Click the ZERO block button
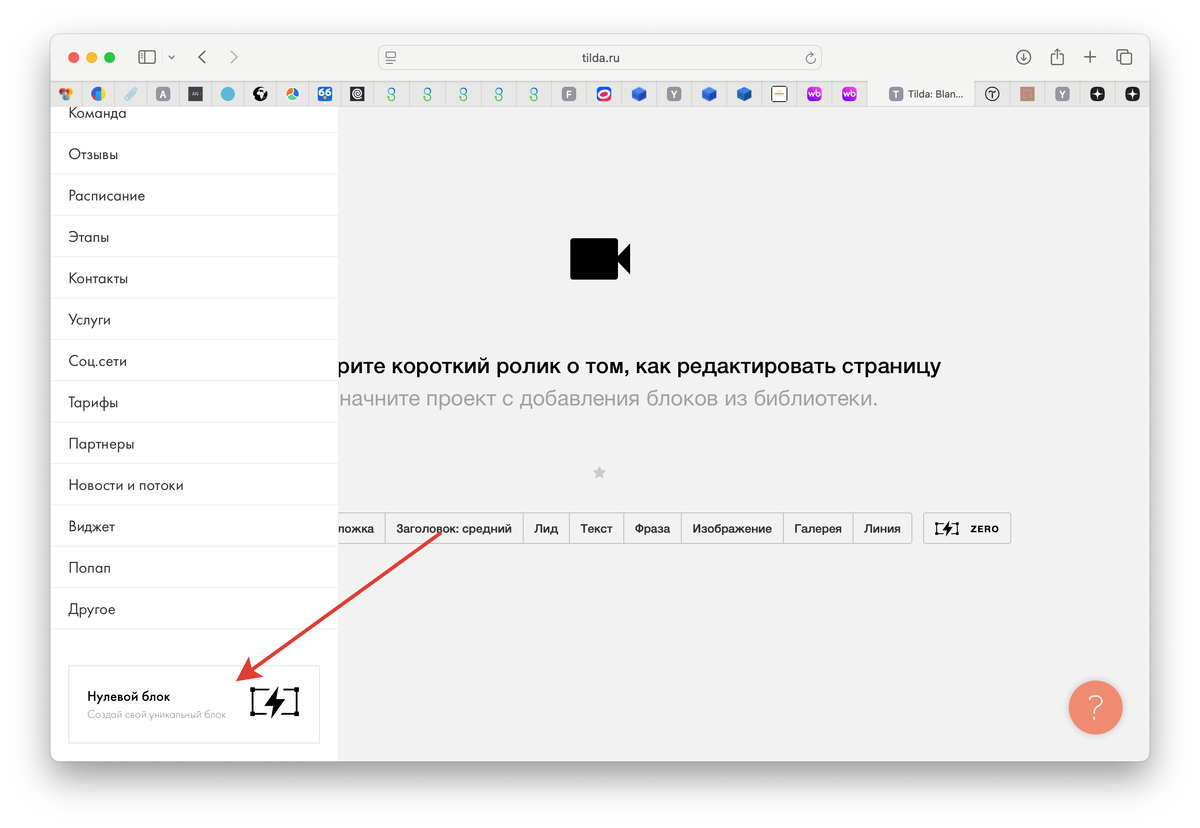Screen dimensions: 1200x828 click(x=967, y=528)
